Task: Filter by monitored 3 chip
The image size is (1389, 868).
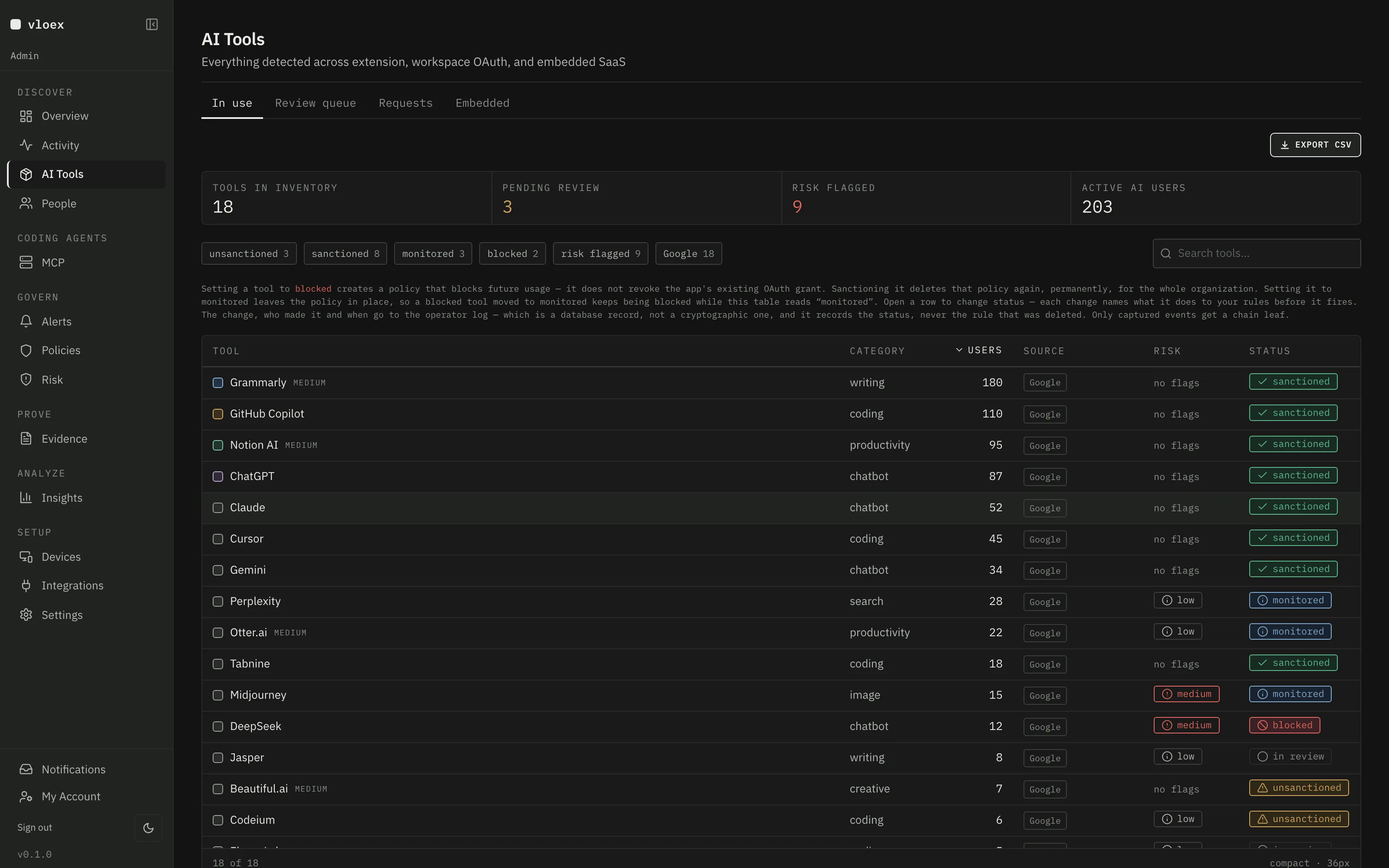Action: 433,254
